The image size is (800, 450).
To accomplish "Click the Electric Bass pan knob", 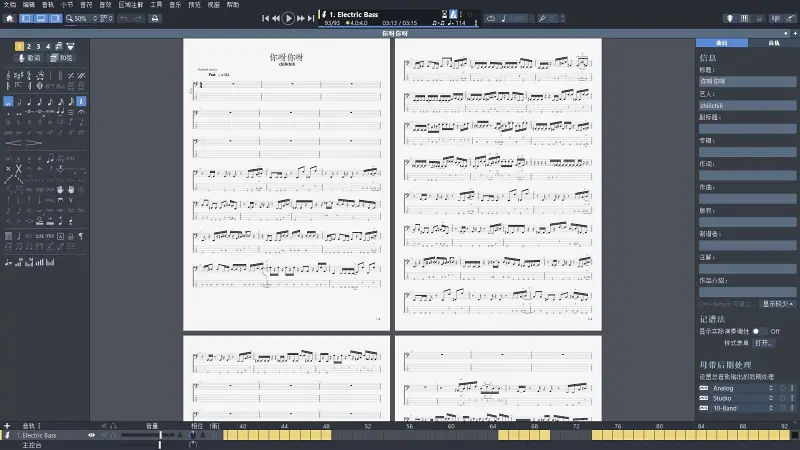I will [192, 435].
